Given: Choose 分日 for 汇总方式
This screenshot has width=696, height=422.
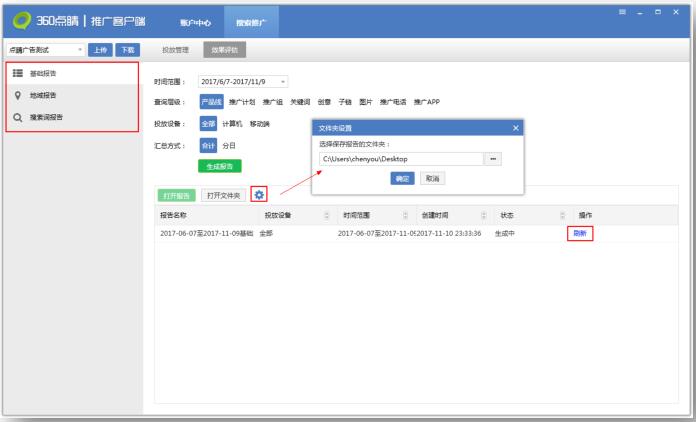Looking at the screenshot, I should 229,145.
